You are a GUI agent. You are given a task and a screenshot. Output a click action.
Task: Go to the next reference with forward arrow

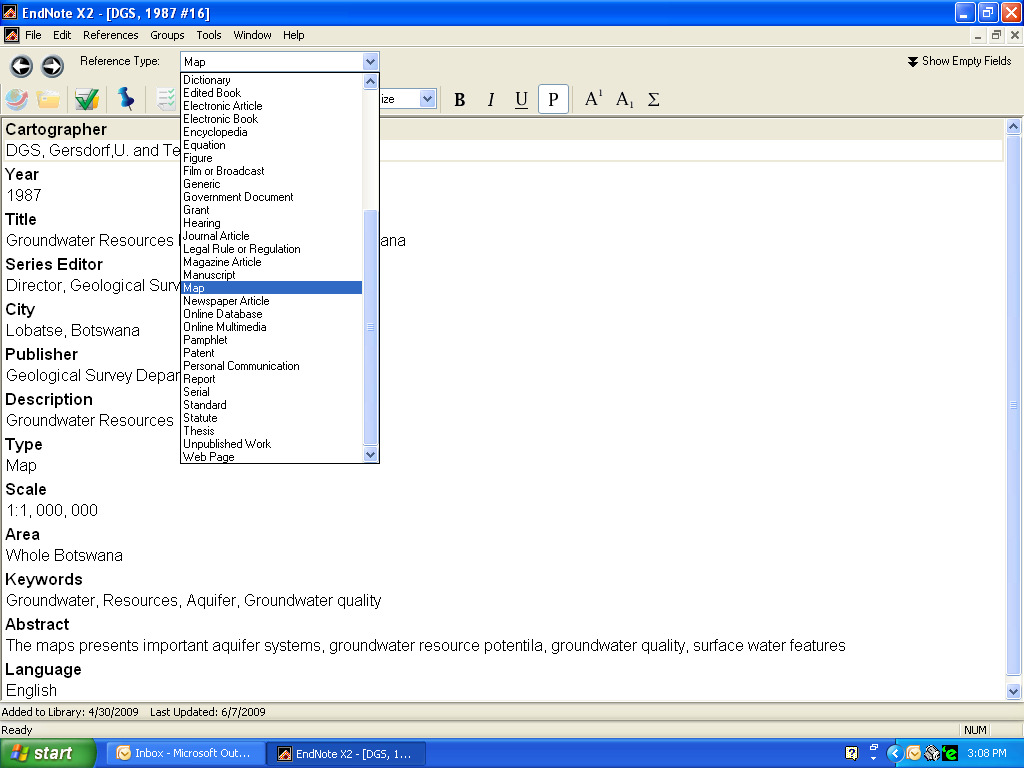[52, 66]
